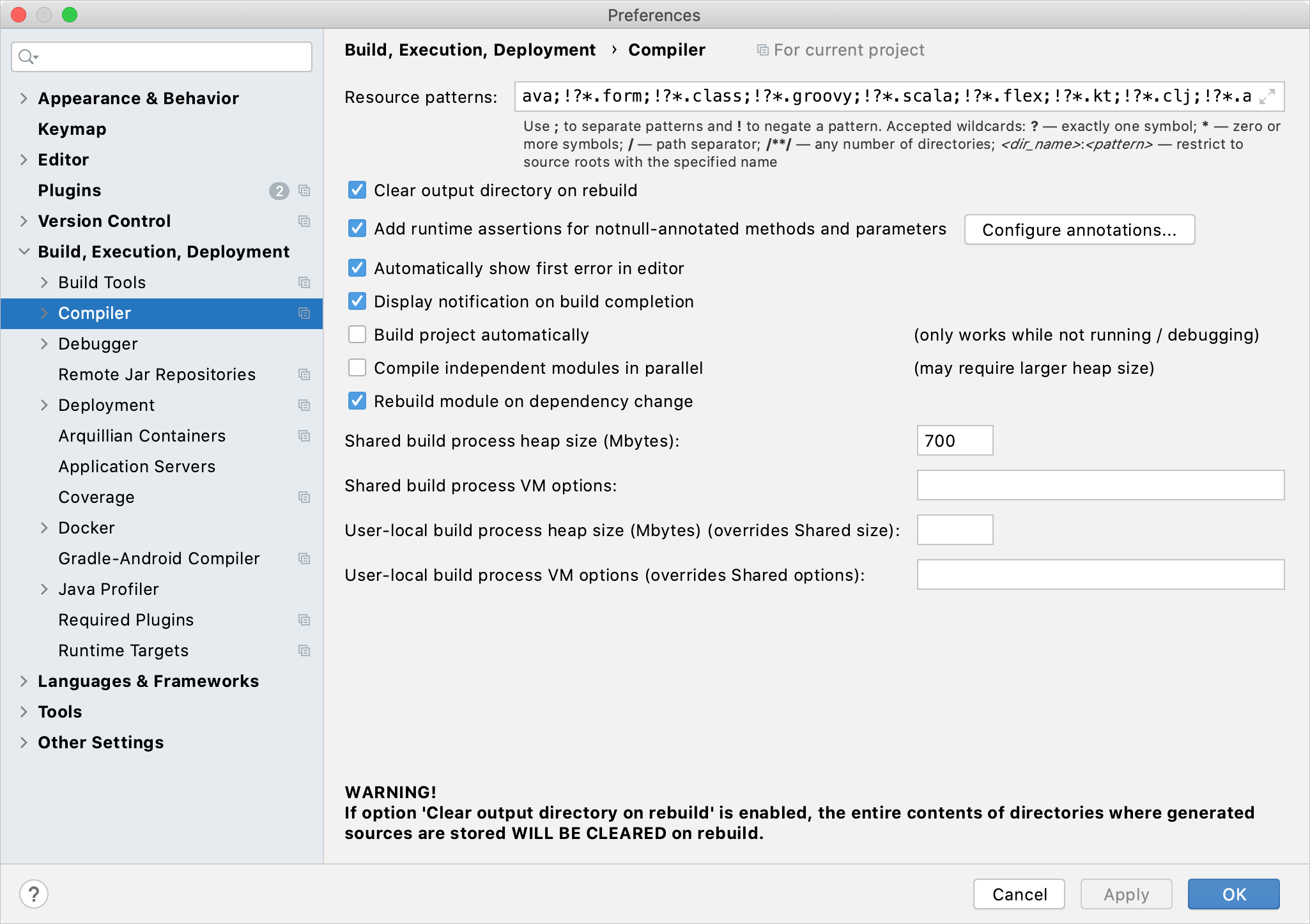Image resolution: width=1310 pixels, height=924 pixels.
Task: Click Configure annotations button
Action: click(x=1079, y=229)
